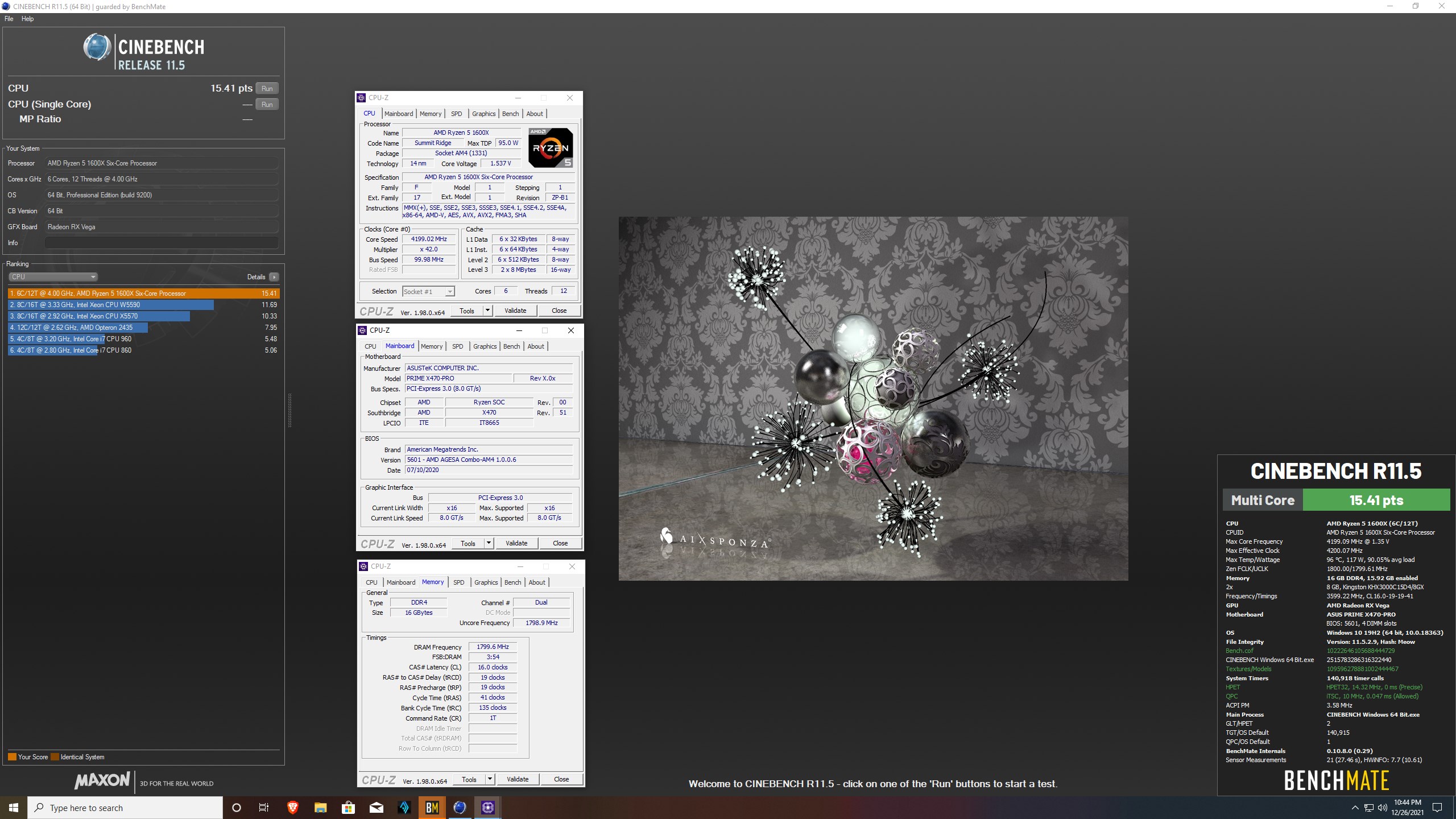Click the CPU-Z title icon in Memory window

pos(363,566)
